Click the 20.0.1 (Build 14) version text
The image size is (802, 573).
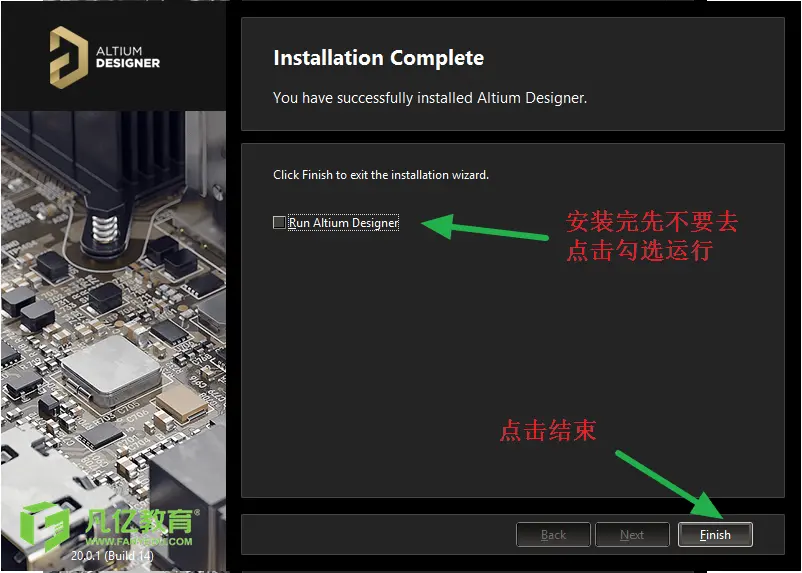coord(112,555)
